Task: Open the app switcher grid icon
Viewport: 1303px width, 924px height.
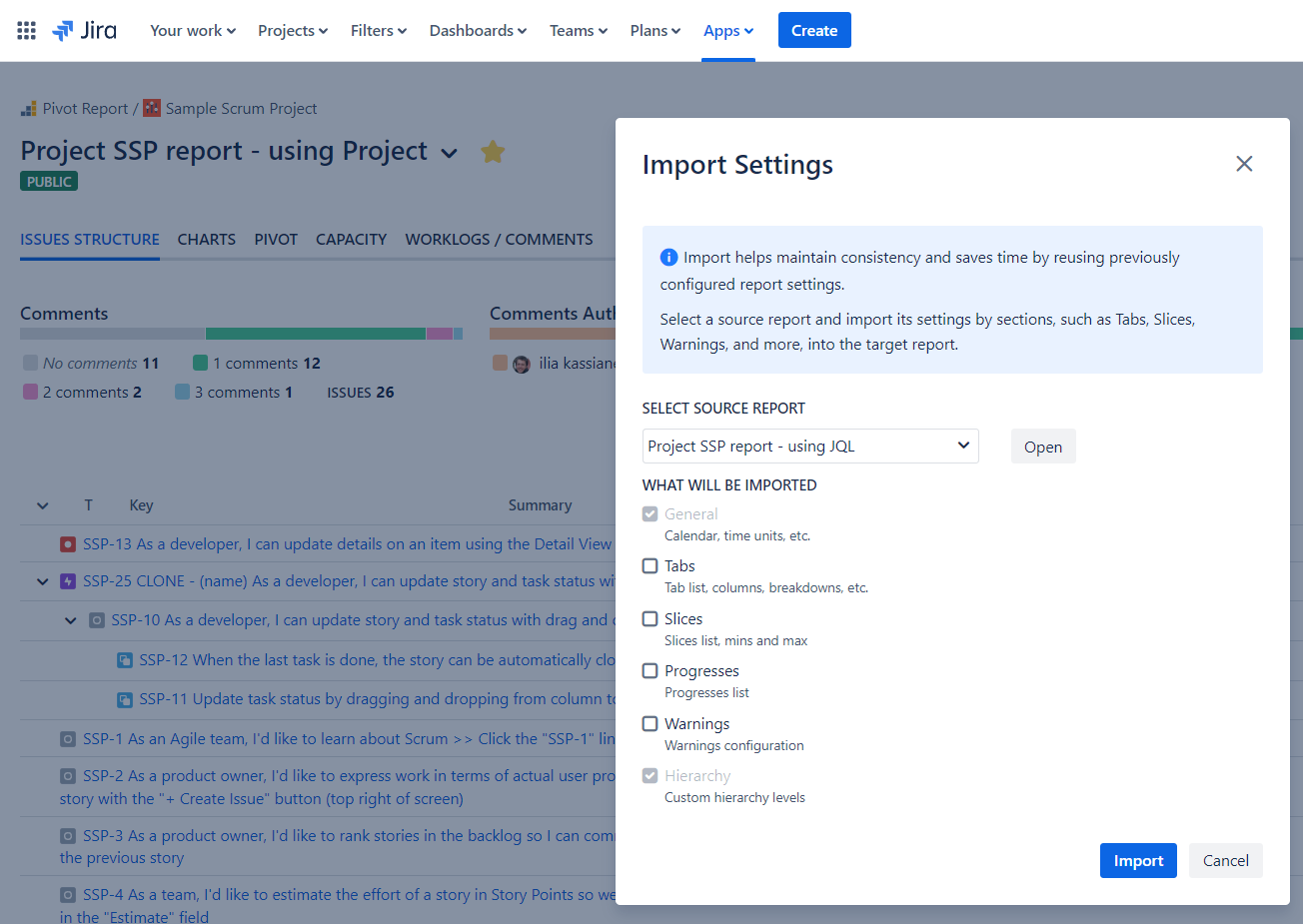Action: pos(27,31)
